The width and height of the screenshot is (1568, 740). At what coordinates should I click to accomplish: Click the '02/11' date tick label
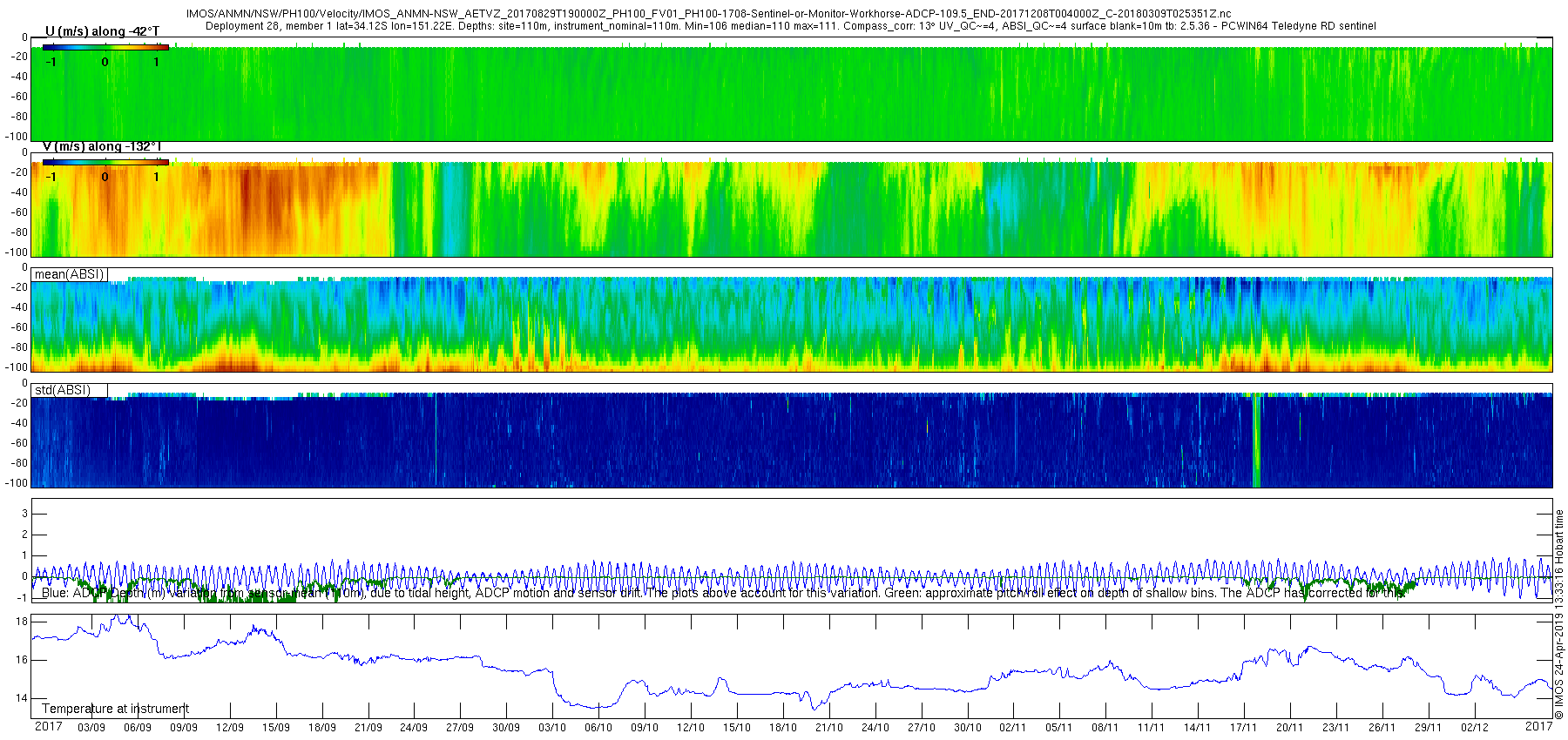pyautogui.click(x=1013, y=728)
